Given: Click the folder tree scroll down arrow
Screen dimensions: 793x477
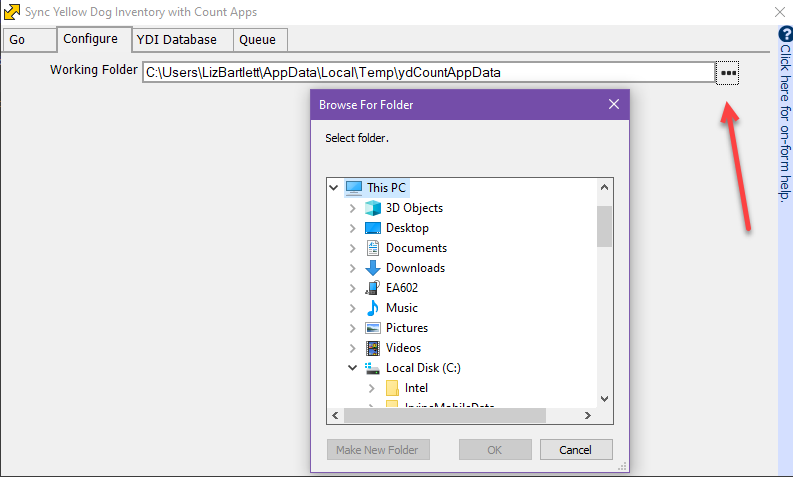Looking at the screenshot, I should 604,398.
